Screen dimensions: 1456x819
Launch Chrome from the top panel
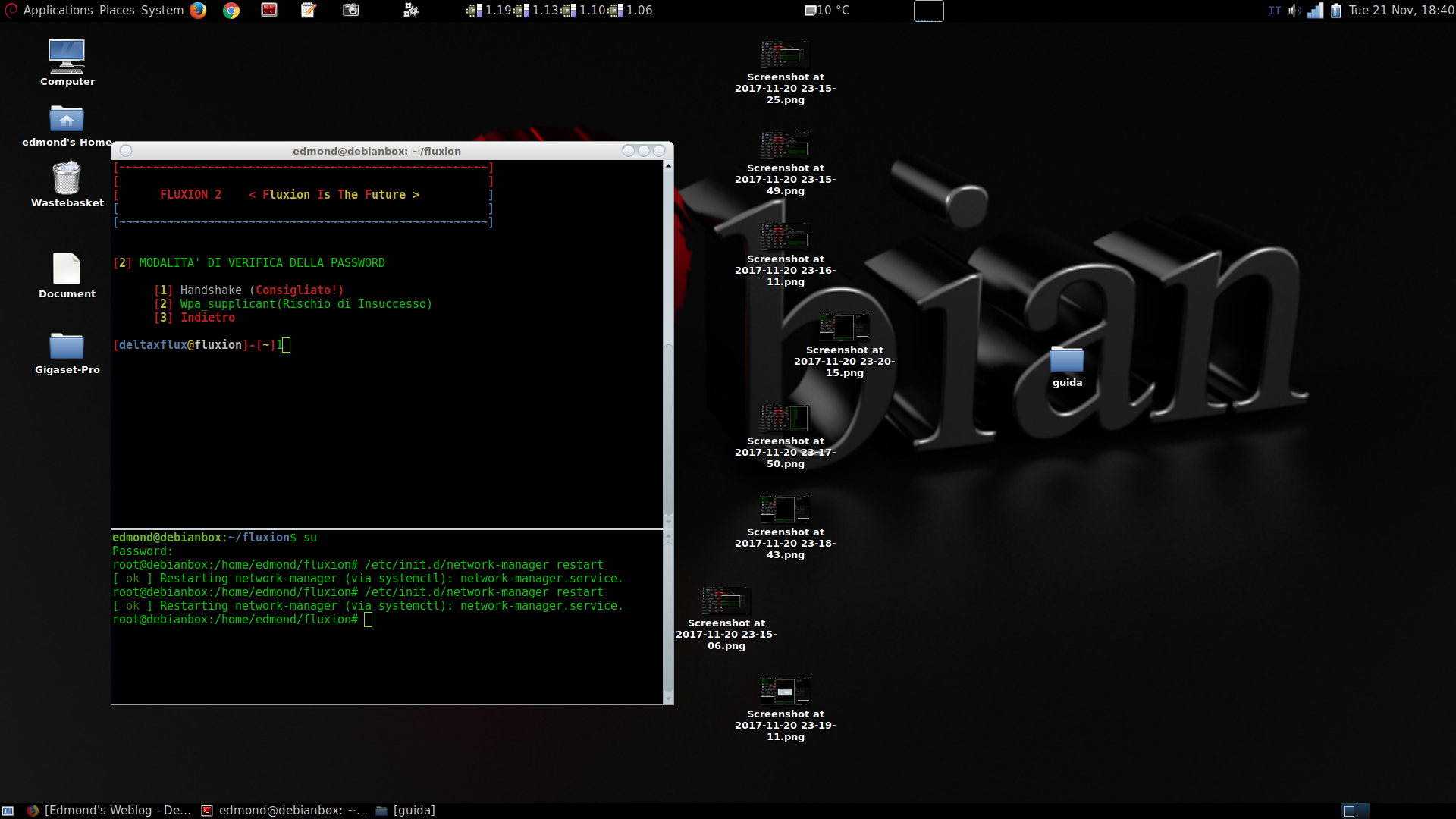click(231, 10)
